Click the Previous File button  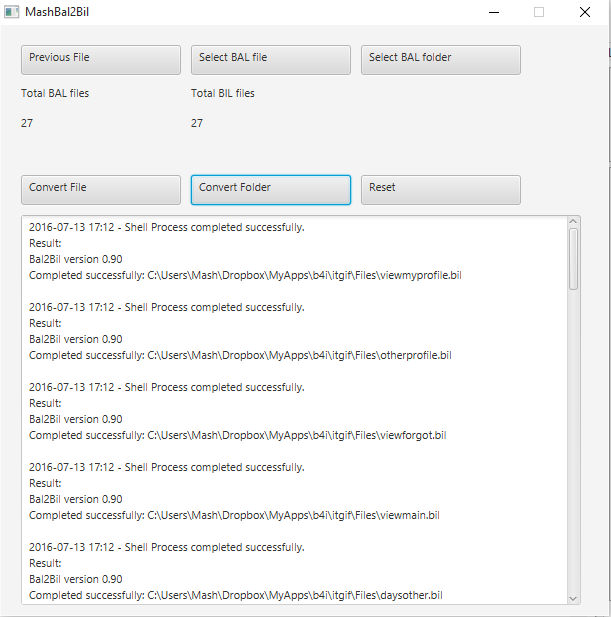coord(101,59)
